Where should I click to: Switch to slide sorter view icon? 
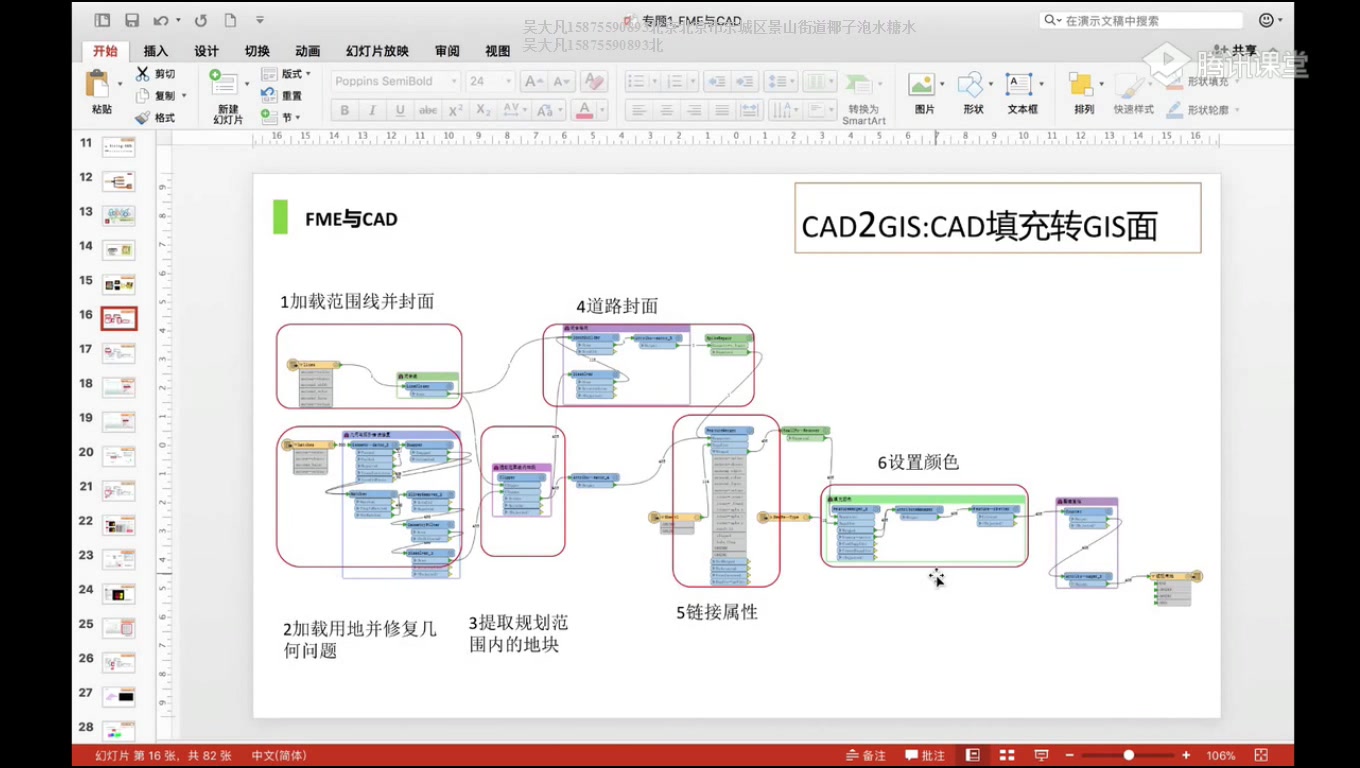[1006, 755]
